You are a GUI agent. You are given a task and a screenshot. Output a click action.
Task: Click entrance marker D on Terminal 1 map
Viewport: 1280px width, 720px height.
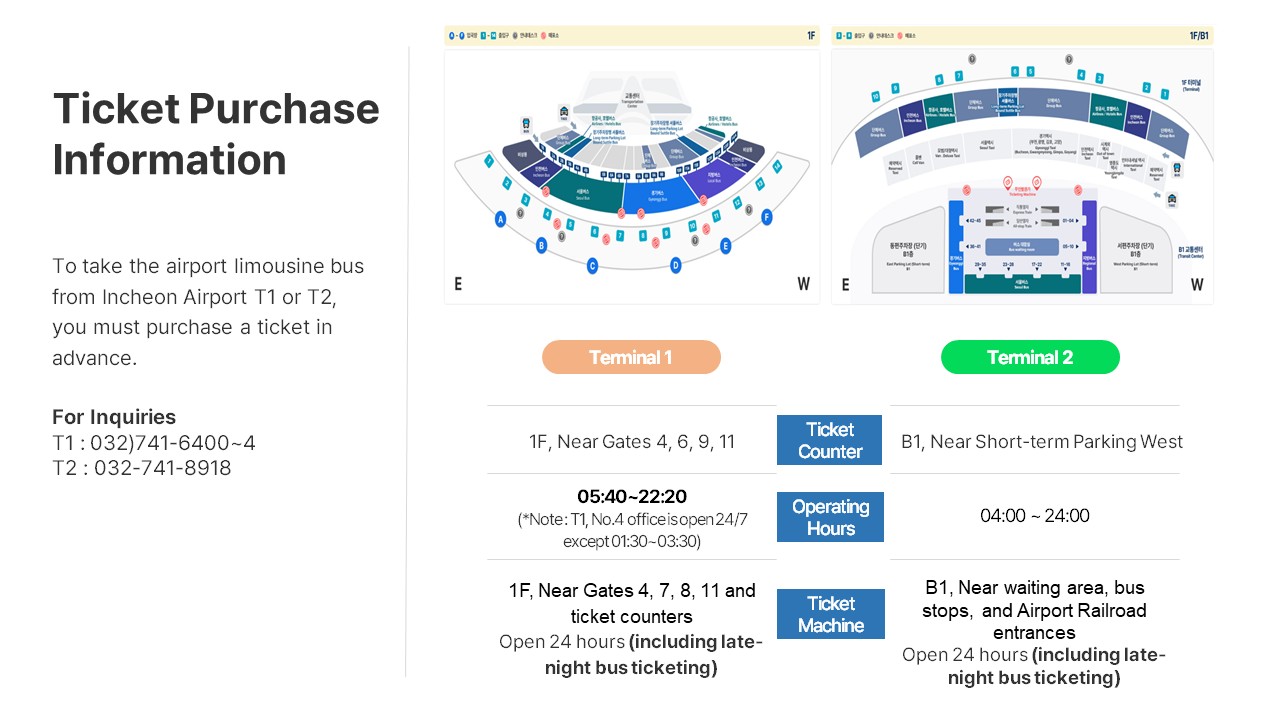click(x=676, y=265)
